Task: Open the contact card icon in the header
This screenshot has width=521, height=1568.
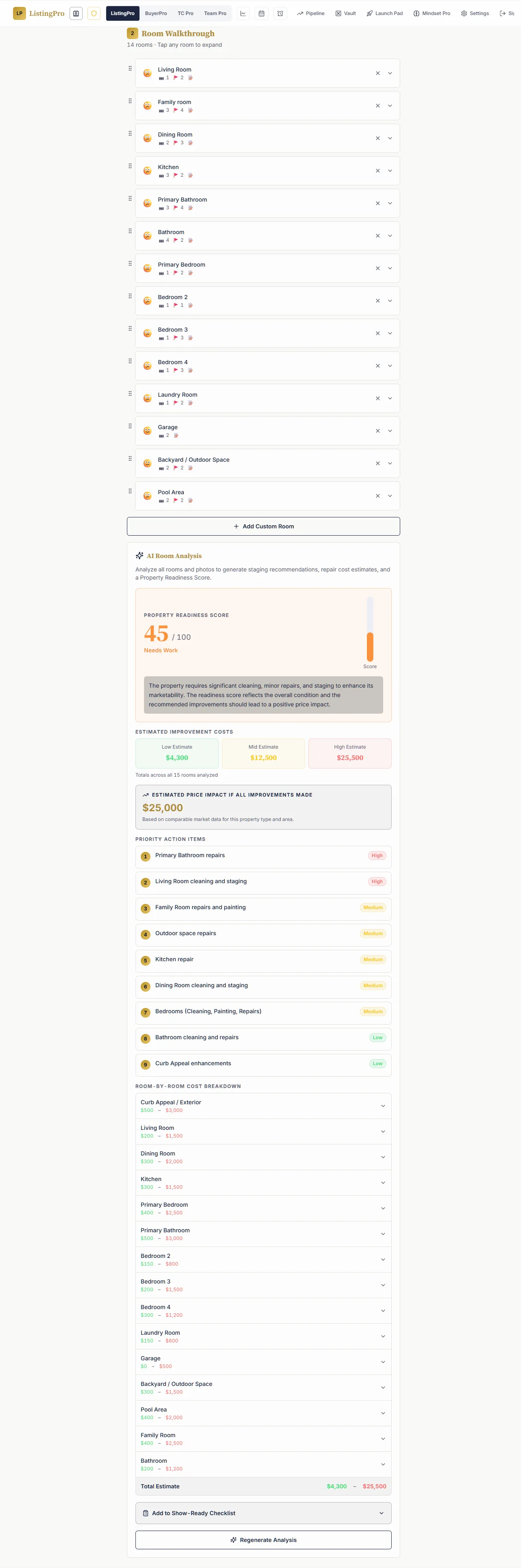Action: point(76,13)
